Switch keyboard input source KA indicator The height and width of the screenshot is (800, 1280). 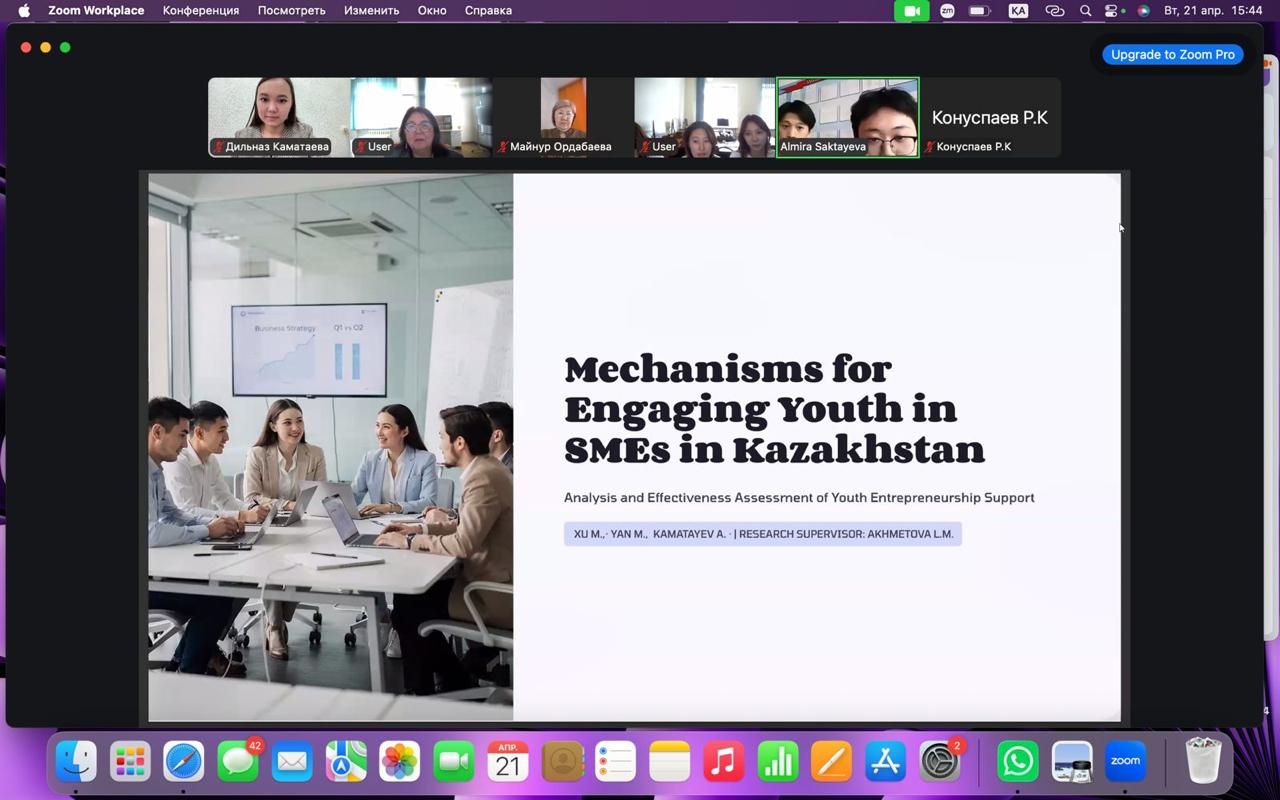point(1018,11)
